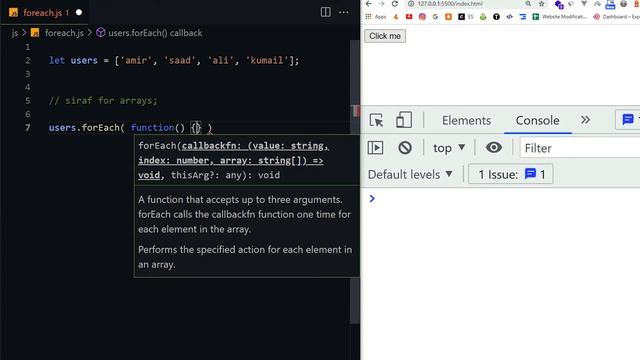Image resolution: width=640 pixels, height=360 pixels.
Task: Open the red YouTube bookmark icon
Action: pos(409,17)
